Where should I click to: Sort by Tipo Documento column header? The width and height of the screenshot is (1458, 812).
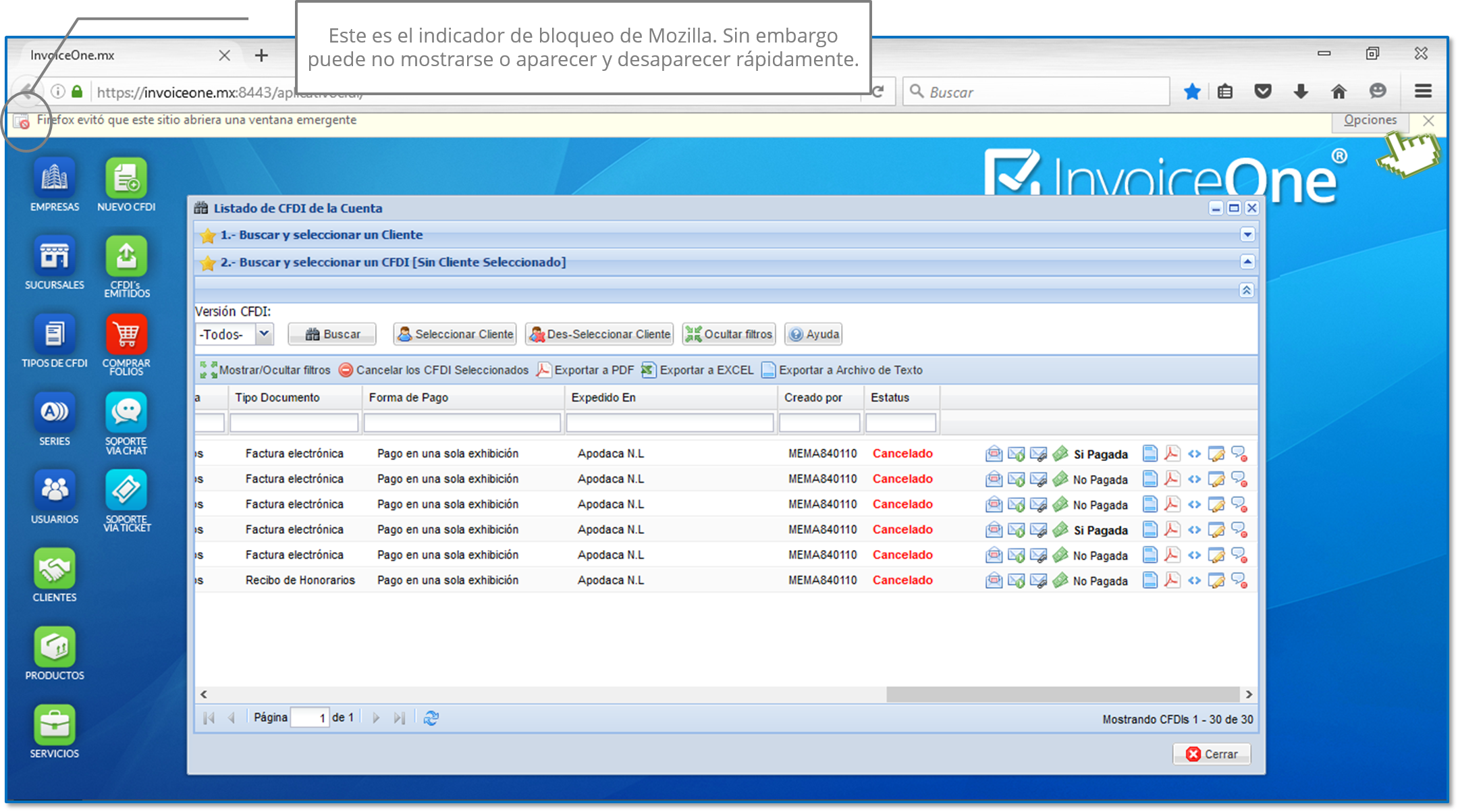[295, 398]
